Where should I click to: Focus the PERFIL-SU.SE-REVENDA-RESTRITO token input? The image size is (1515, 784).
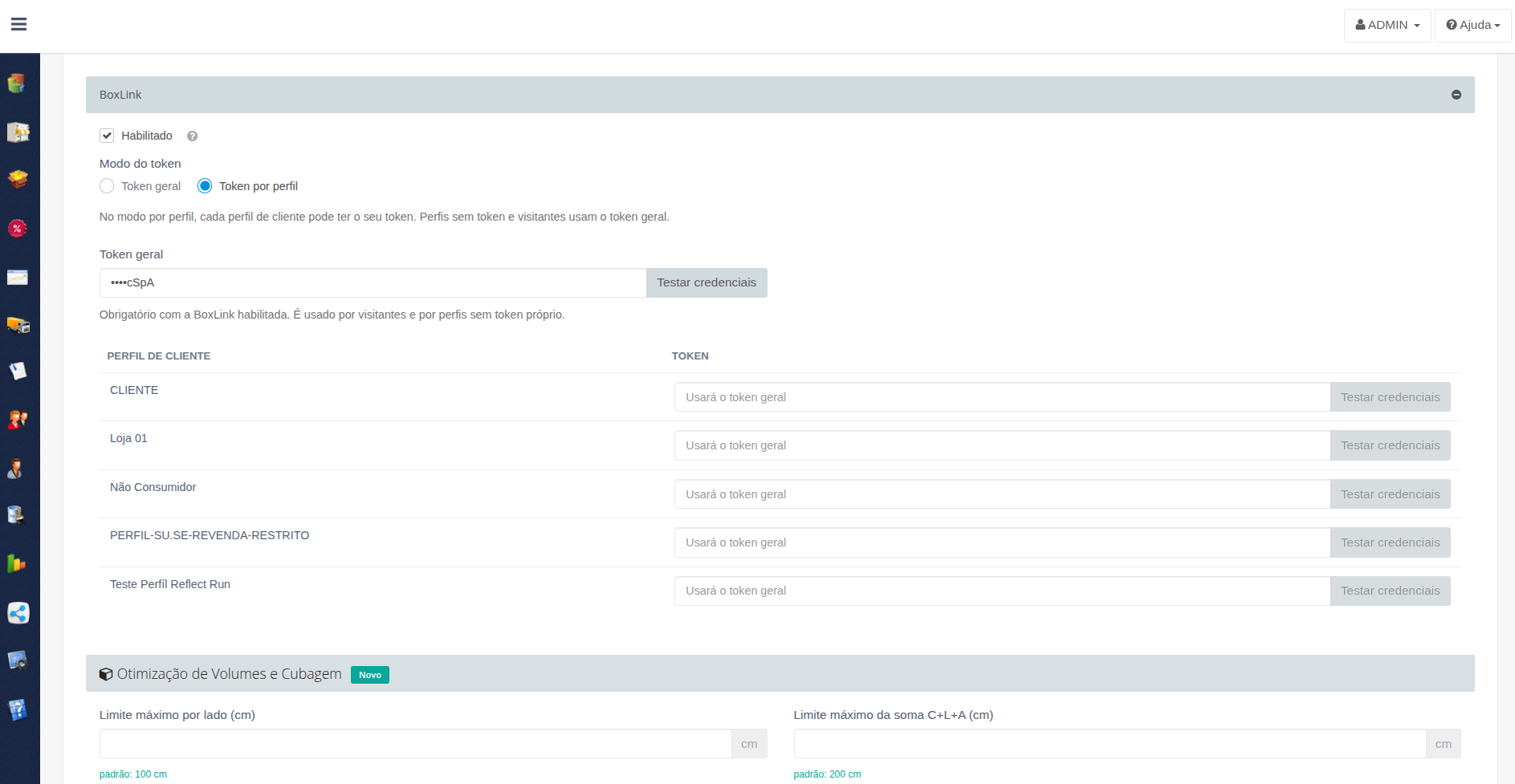(x=1002, y=542)
